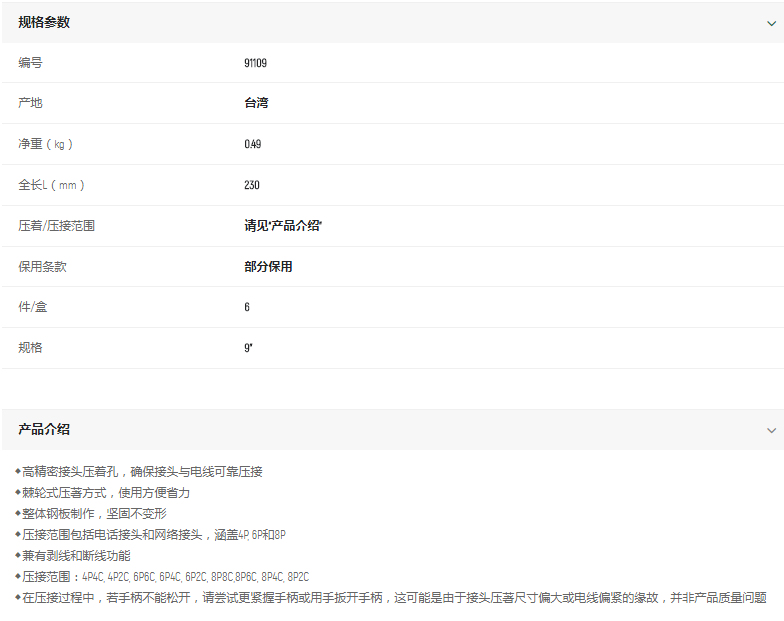The height and width of the screenshot is (621, 784).
Task: Select the net weight value 0.49
Action: pos(252,144)
